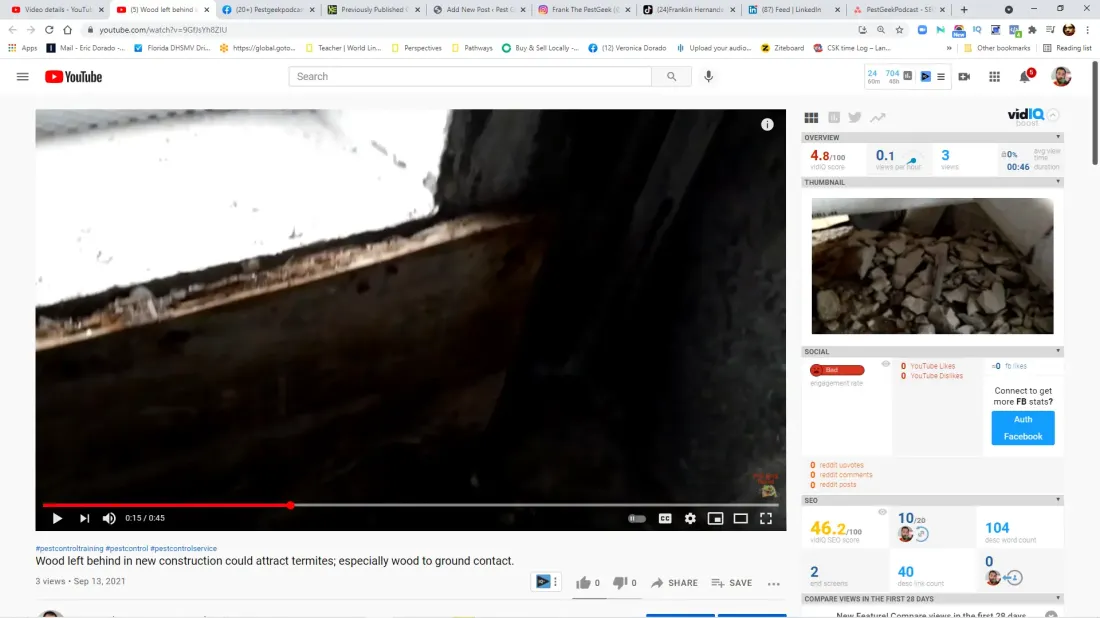Play the video with the play button
The height and width of the screenshot is (618, 1100).
[x=57, y=518]
